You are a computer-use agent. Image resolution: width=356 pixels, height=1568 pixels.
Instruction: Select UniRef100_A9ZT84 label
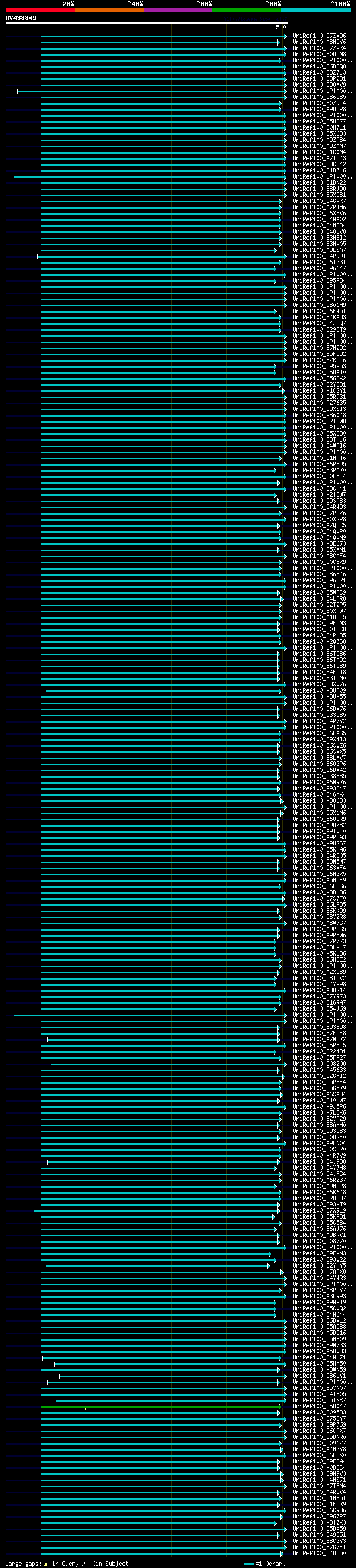pyautogui.click(x=319, y=140)
